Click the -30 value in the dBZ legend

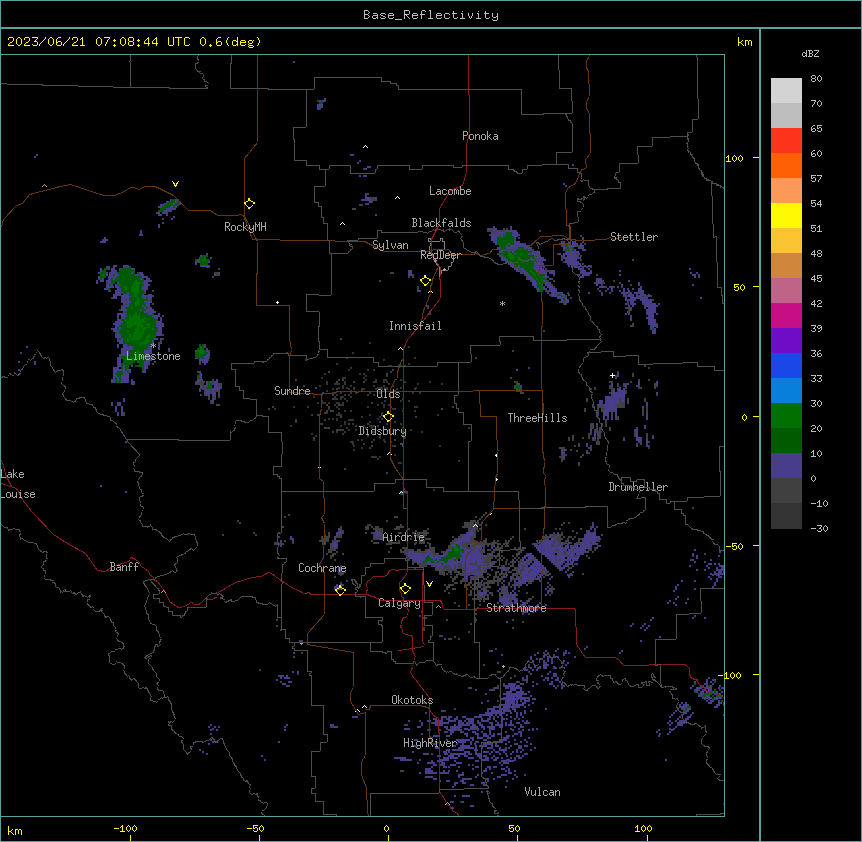(819, 528)
